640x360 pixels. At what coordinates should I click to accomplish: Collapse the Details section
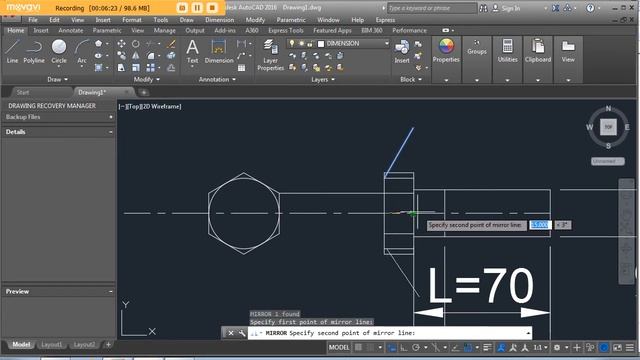(111, 132)
